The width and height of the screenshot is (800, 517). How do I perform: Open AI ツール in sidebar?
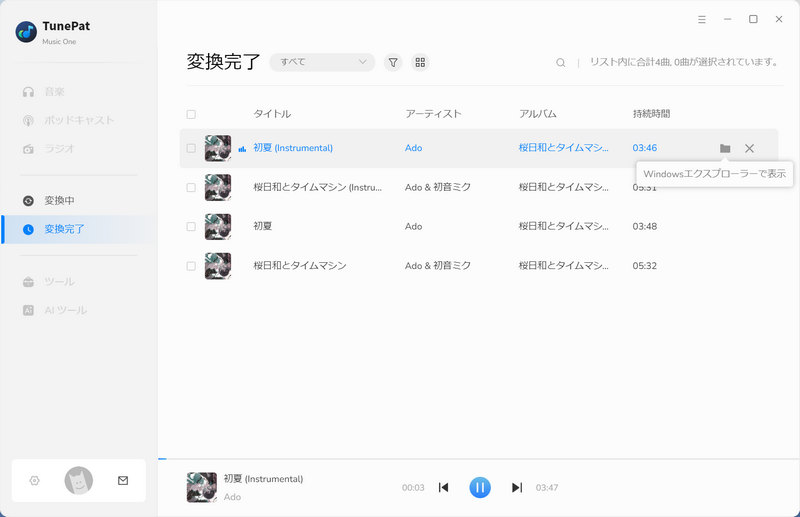pos(55,310)
